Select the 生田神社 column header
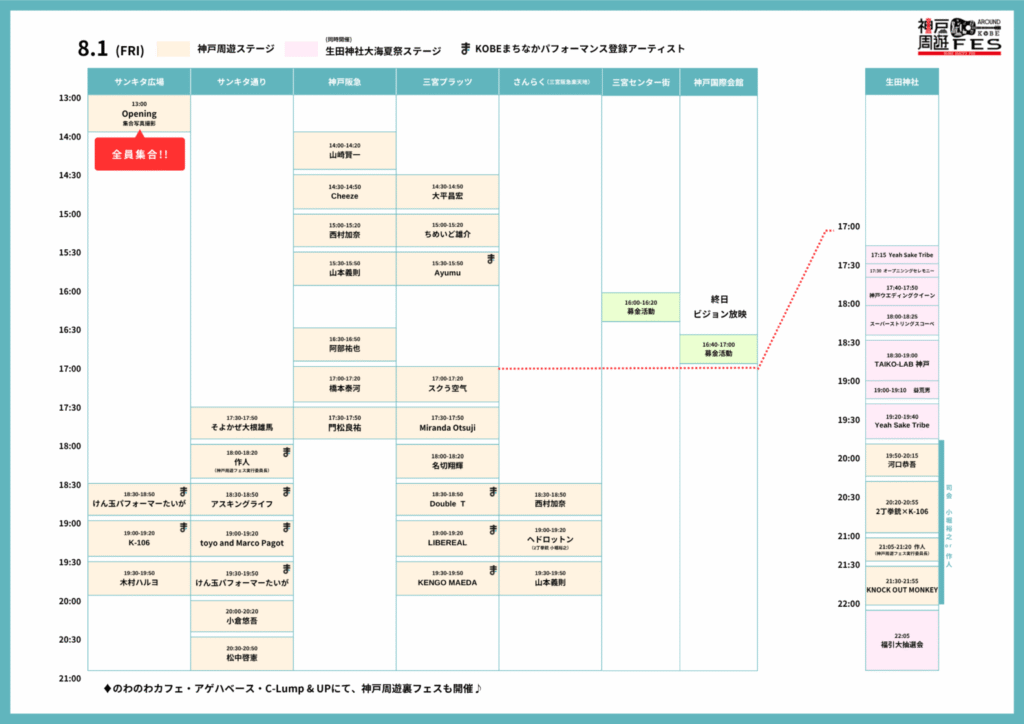1024x724 pixels. coord(901,81)
